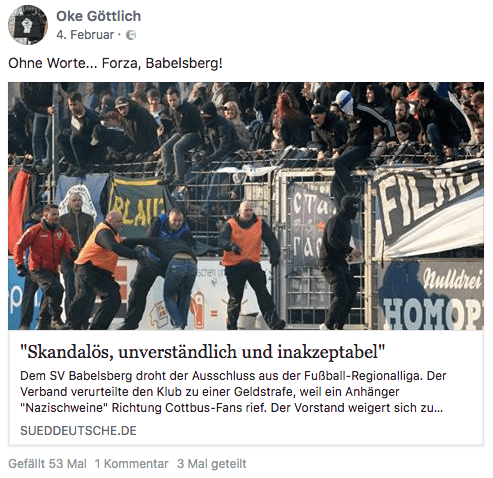493x478 pixels.
Task: View who liked: Gefällt 53 Mal
Action: [x=47, y=464]
